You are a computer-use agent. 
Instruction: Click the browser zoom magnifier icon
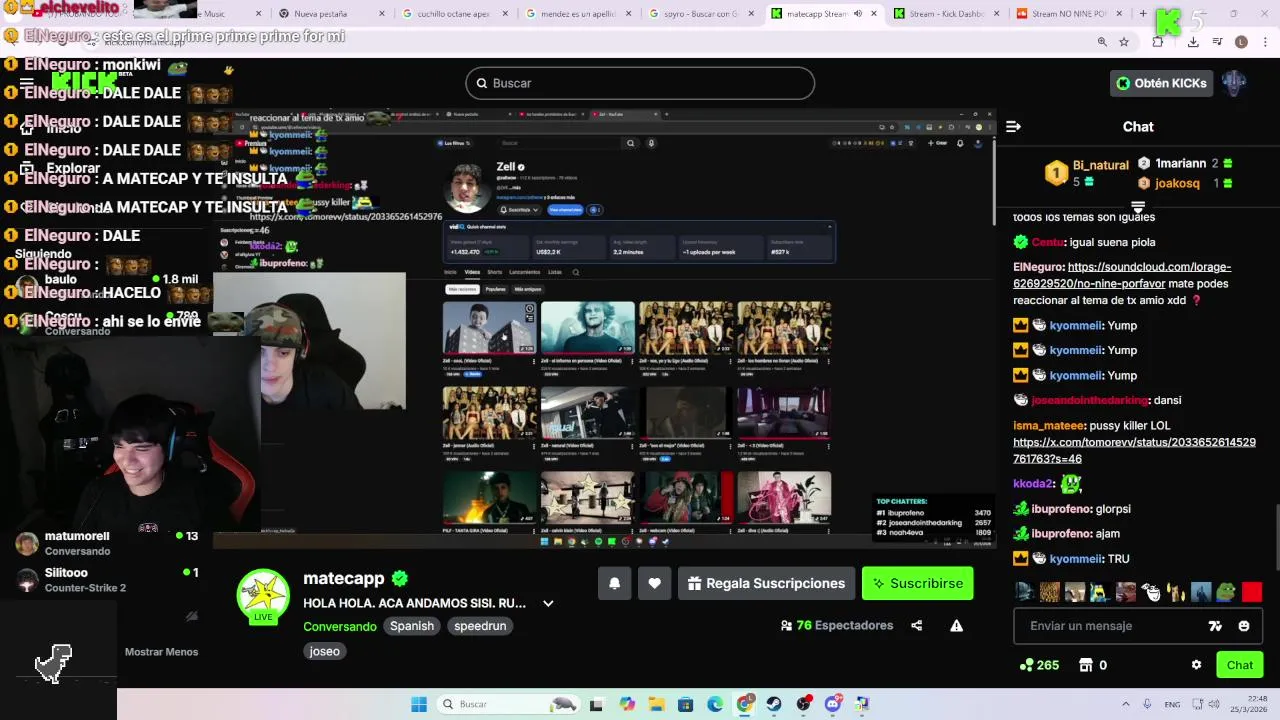[1102, 42]
